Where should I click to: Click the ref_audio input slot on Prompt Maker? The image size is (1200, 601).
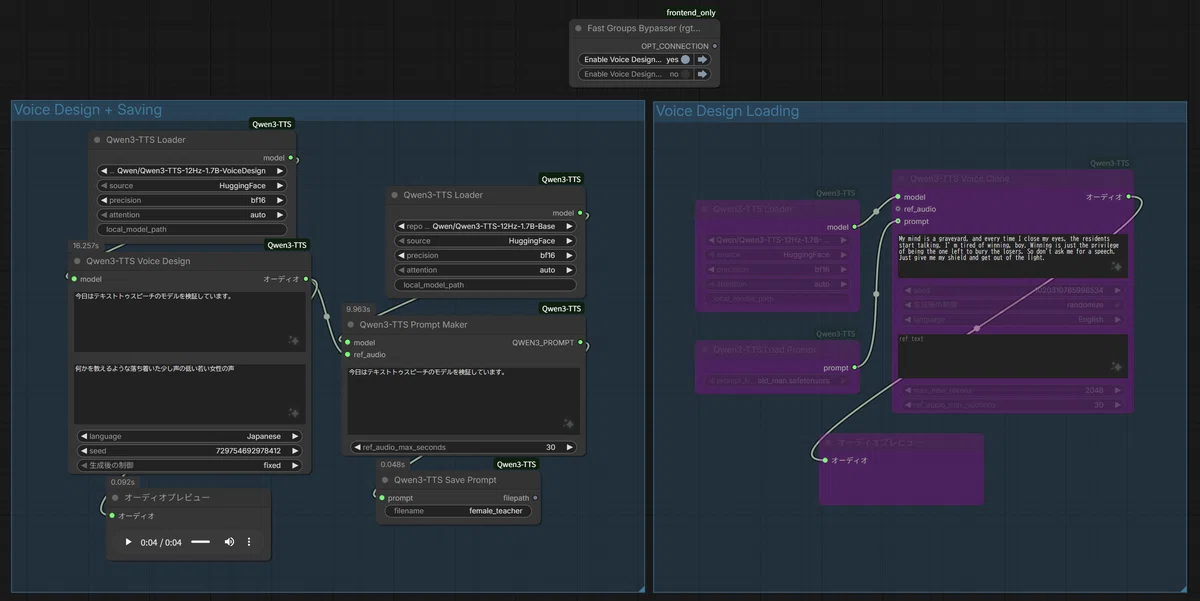click(x=346, y=354)
